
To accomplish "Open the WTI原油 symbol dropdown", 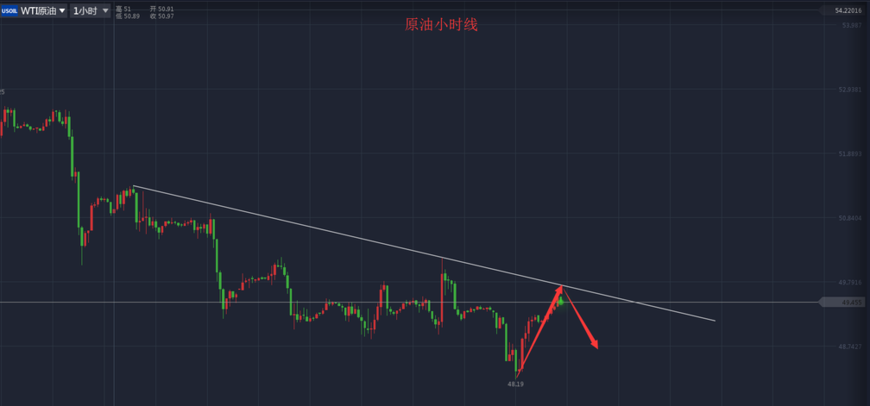I will (43, 11).
